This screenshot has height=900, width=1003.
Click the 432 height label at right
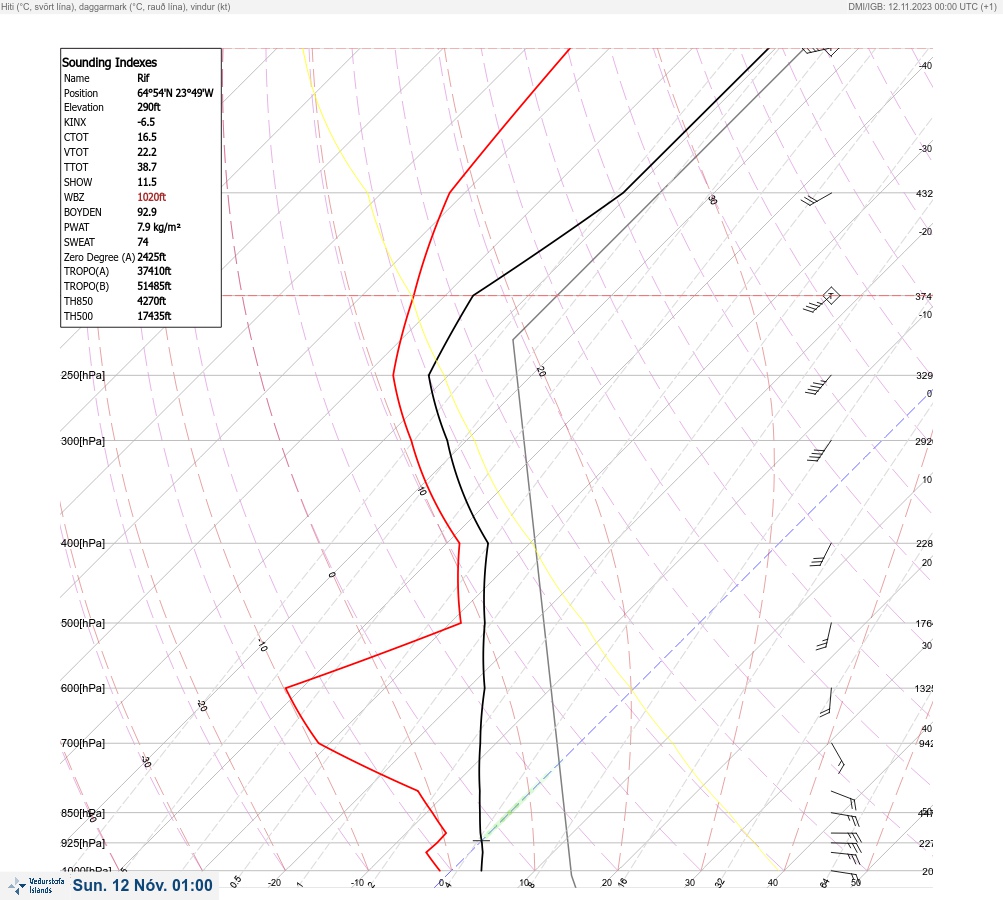[924, 193]
